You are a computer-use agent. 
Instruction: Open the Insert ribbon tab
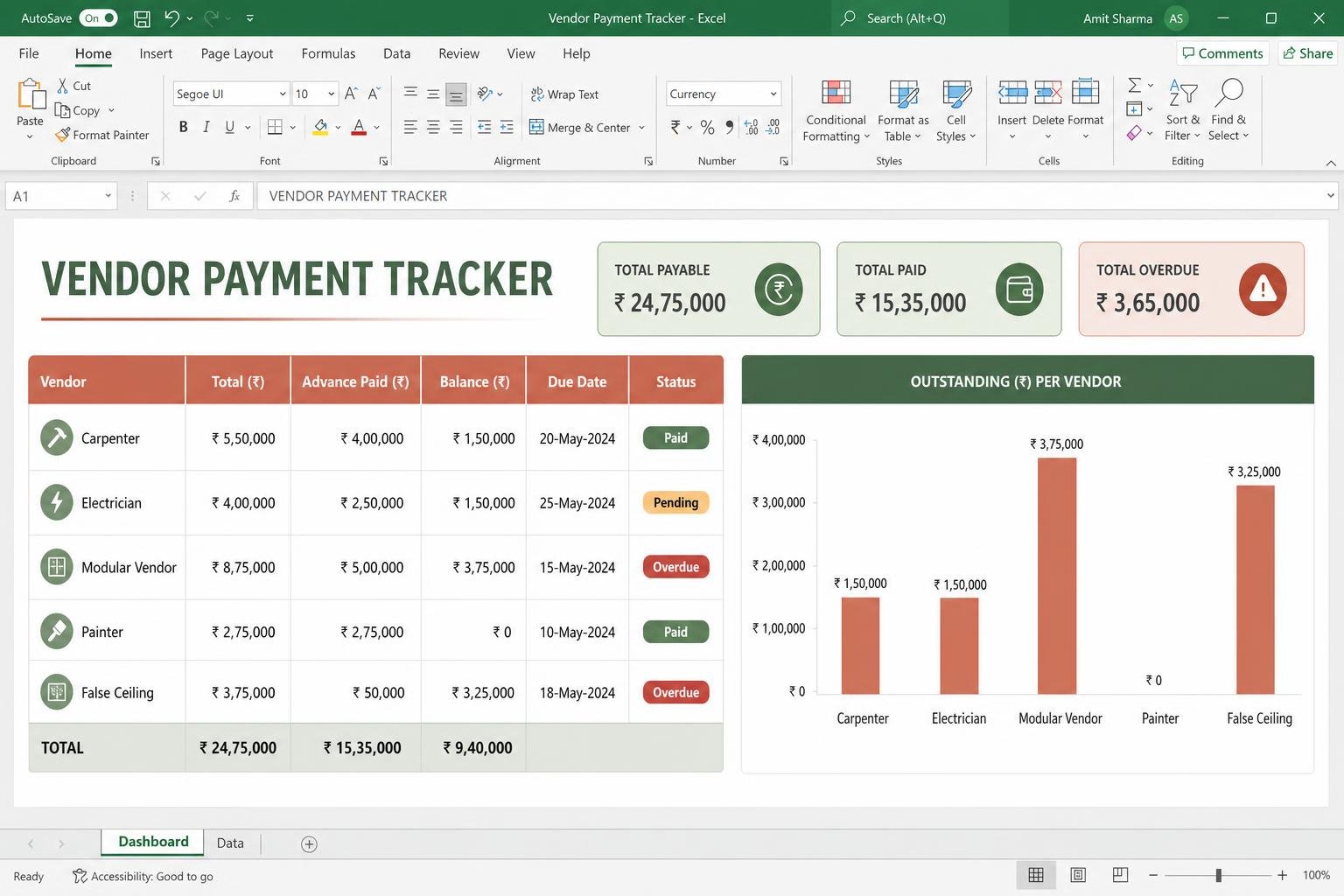point(156,53)
